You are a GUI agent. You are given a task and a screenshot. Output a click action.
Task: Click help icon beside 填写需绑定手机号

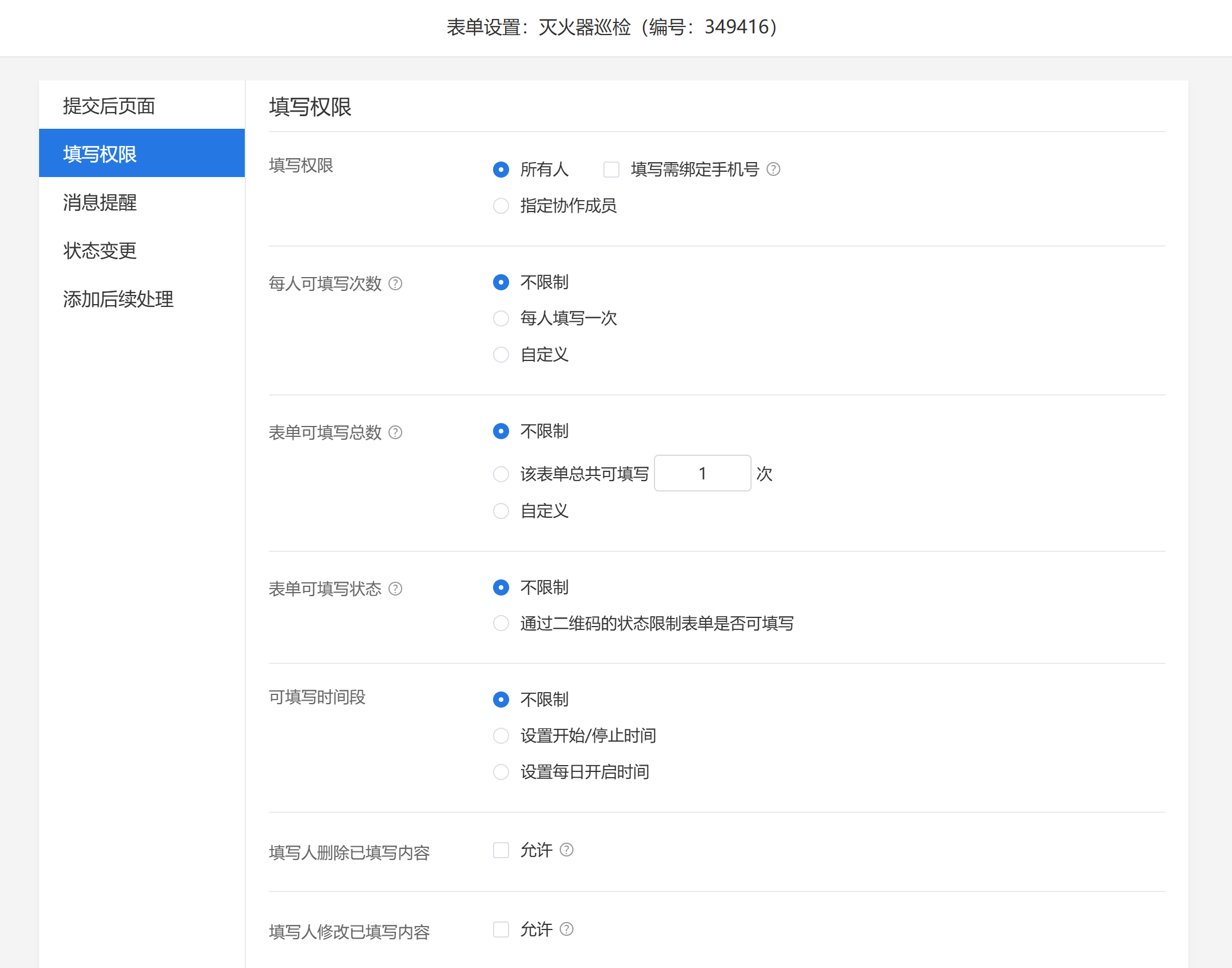[x=773, y=169]
